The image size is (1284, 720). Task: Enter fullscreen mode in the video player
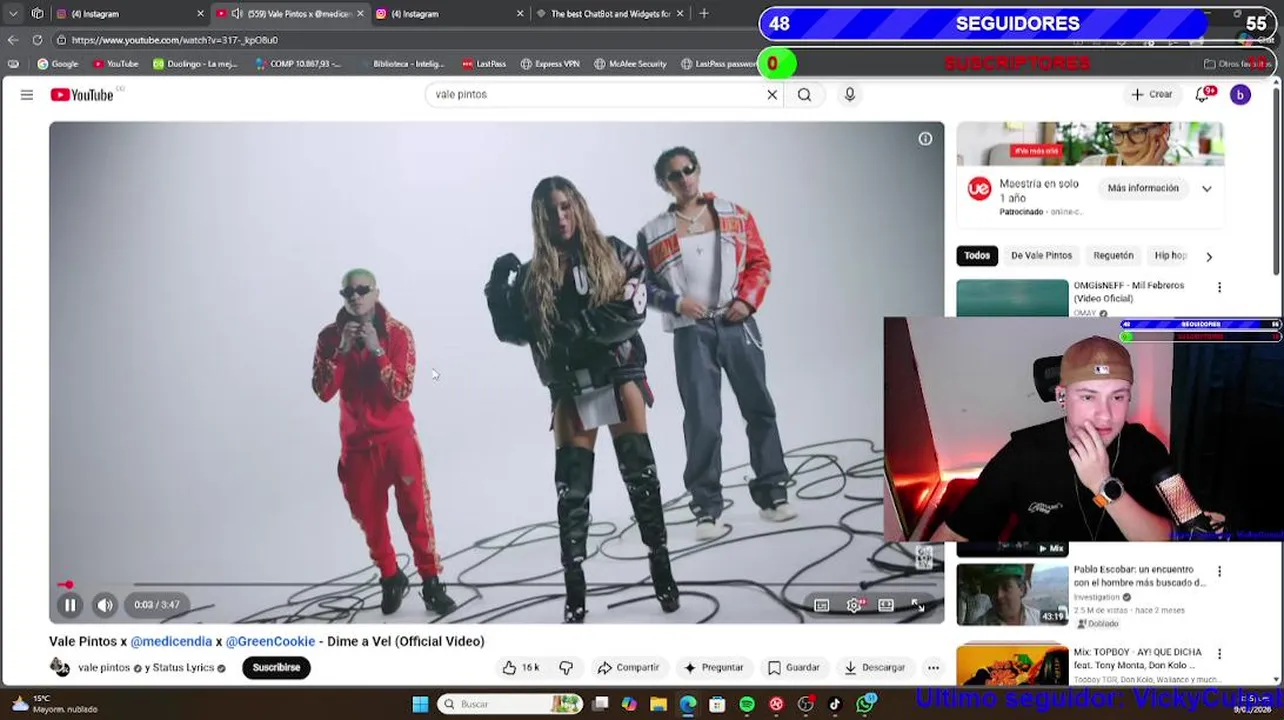click(x=918, y=605)
